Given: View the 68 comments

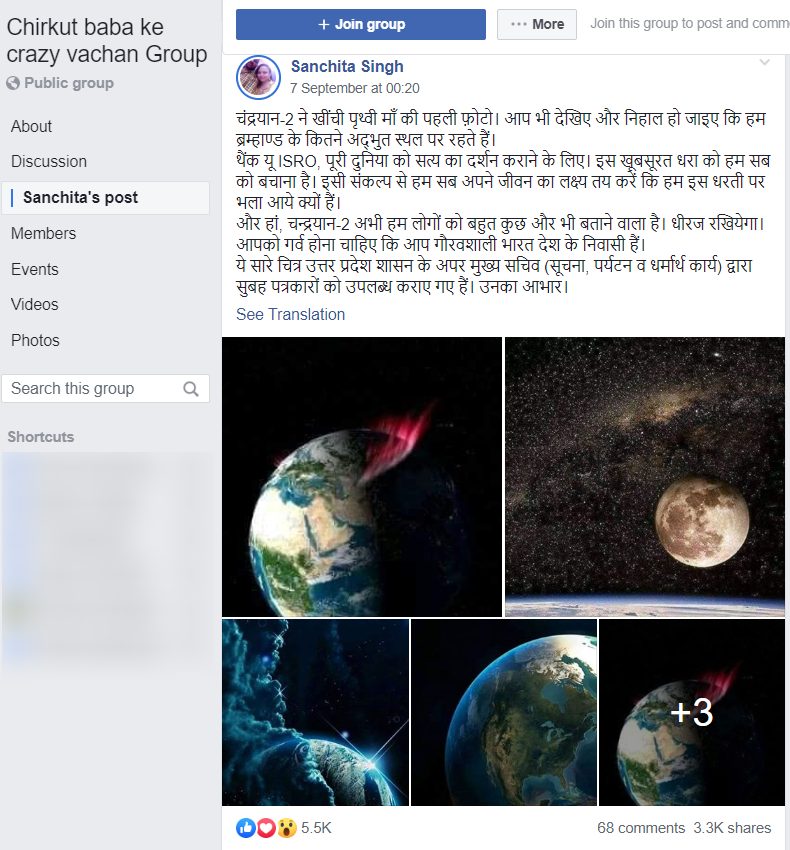Looking at the screenshot, I should coord(641,828).
